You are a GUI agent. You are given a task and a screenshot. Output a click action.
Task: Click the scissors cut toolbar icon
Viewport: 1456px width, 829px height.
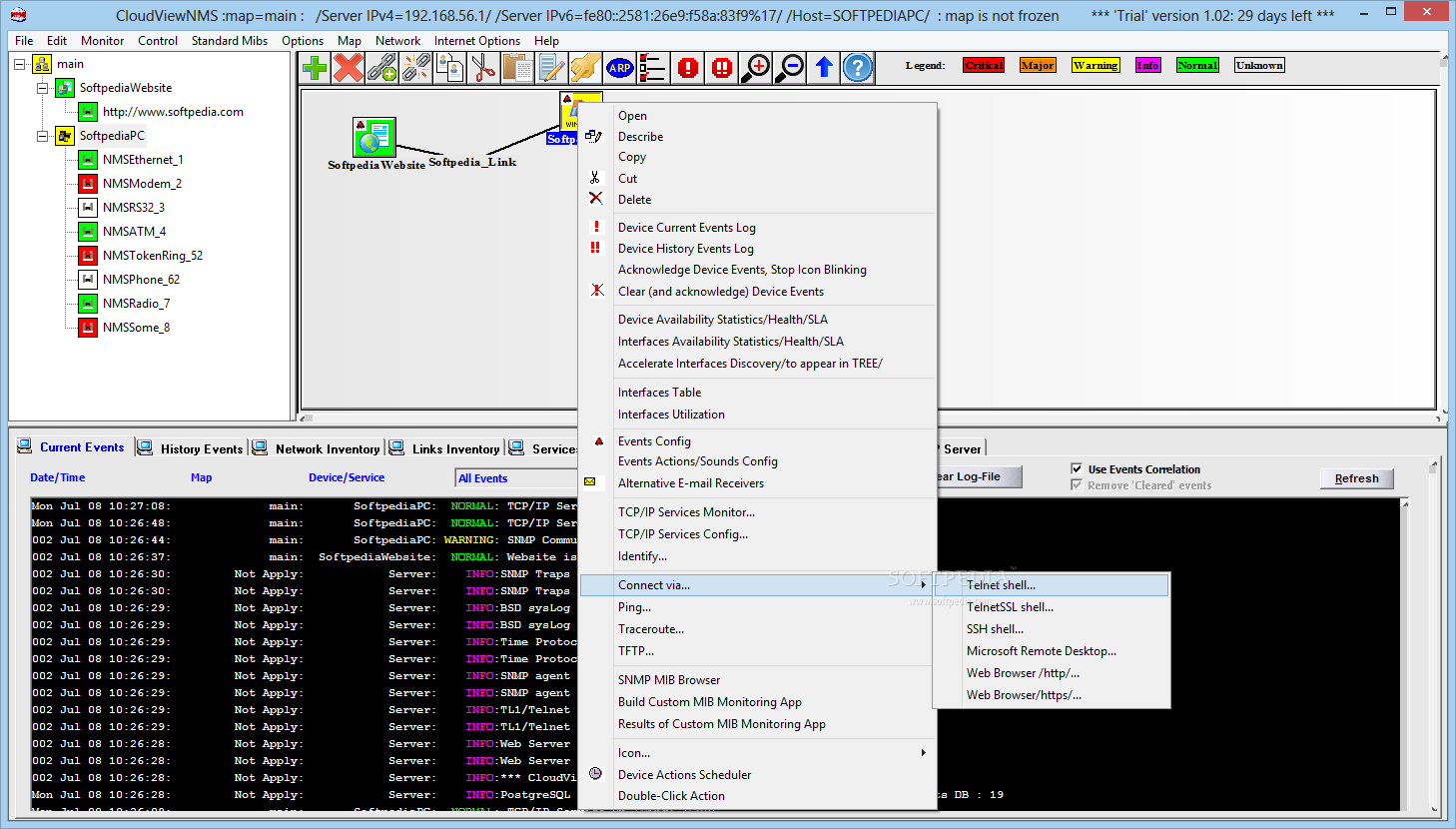tap(484, 68)
